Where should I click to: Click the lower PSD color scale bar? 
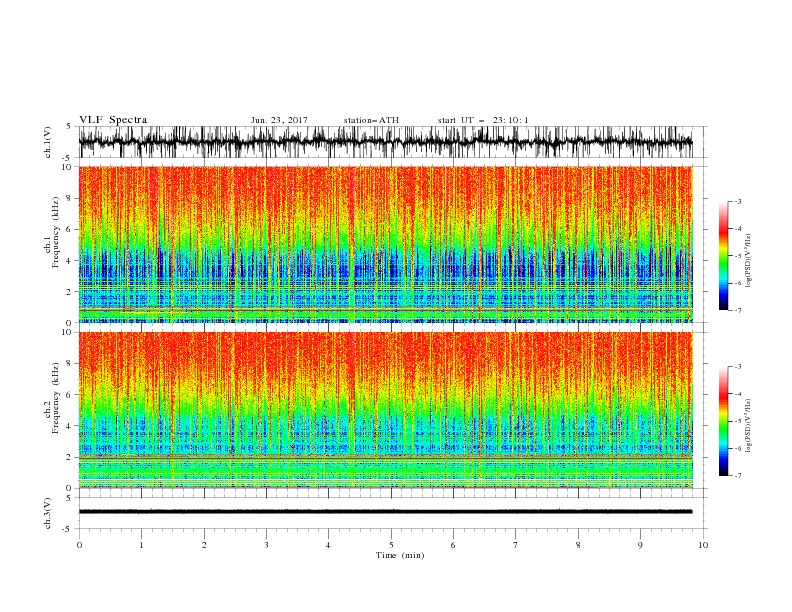pyautogui.click(x=723, y=421)
